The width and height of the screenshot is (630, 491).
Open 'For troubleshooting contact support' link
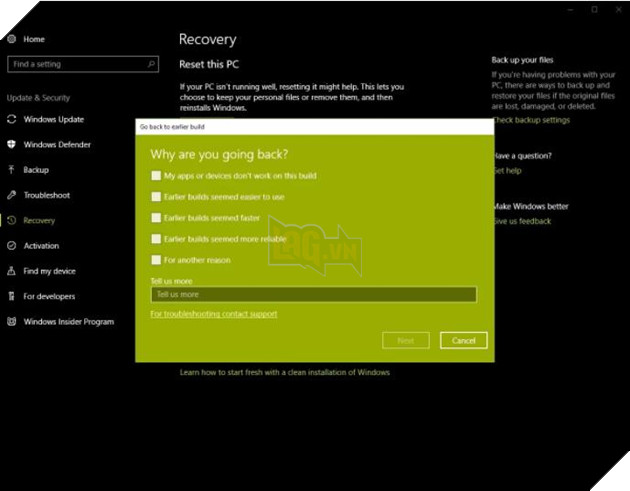(214, 314)
